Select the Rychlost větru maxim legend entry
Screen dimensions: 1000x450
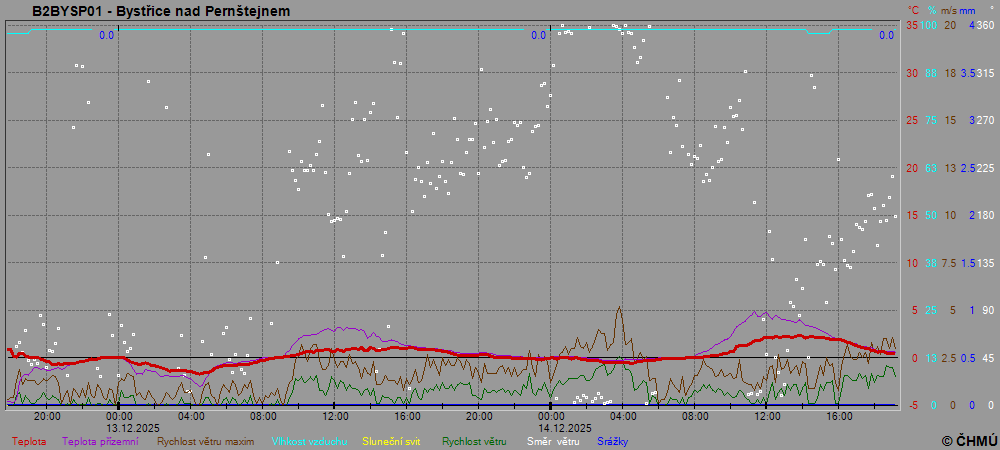(206, 440)
